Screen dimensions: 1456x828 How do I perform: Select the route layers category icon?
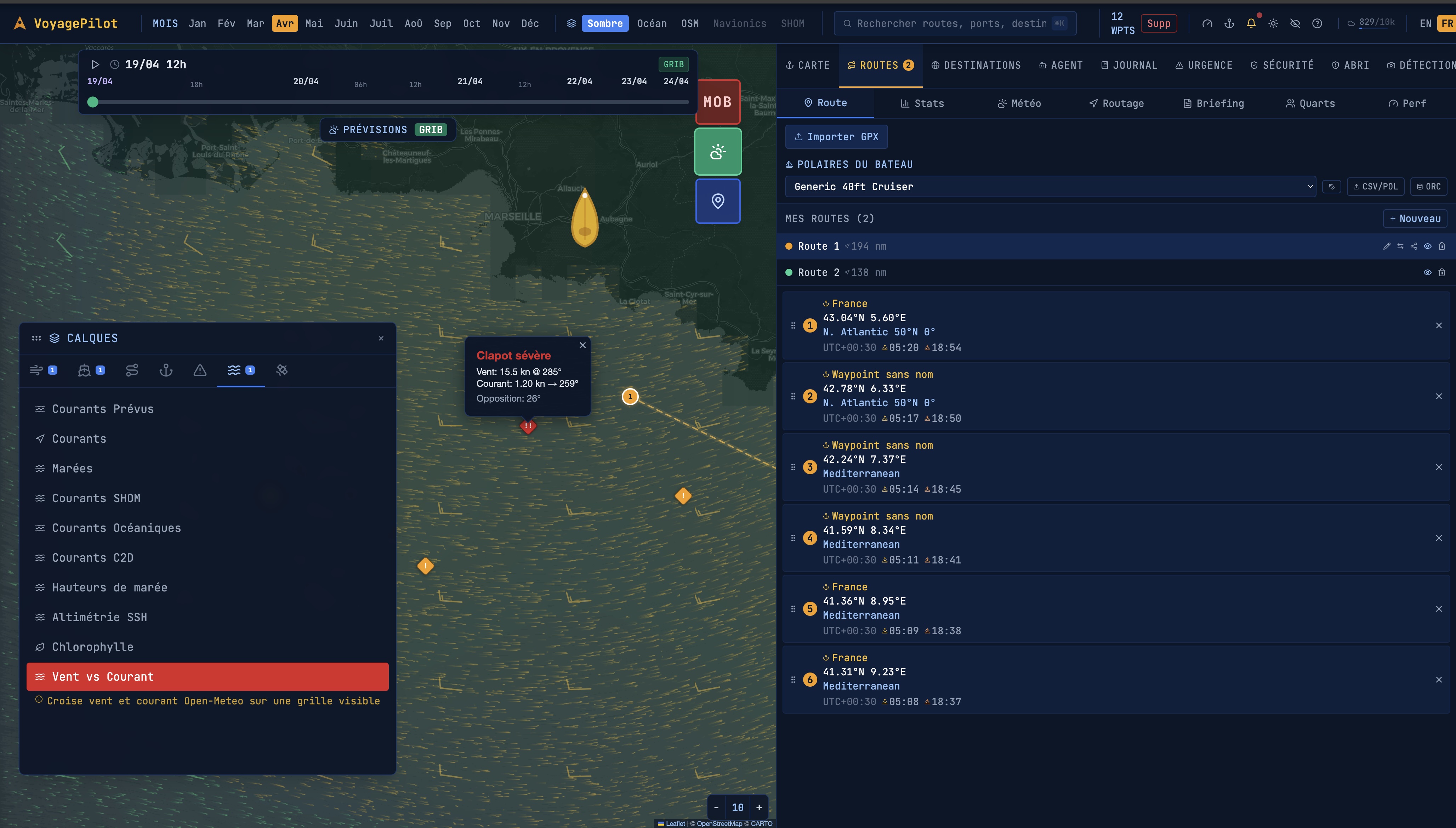click(132, 370)
